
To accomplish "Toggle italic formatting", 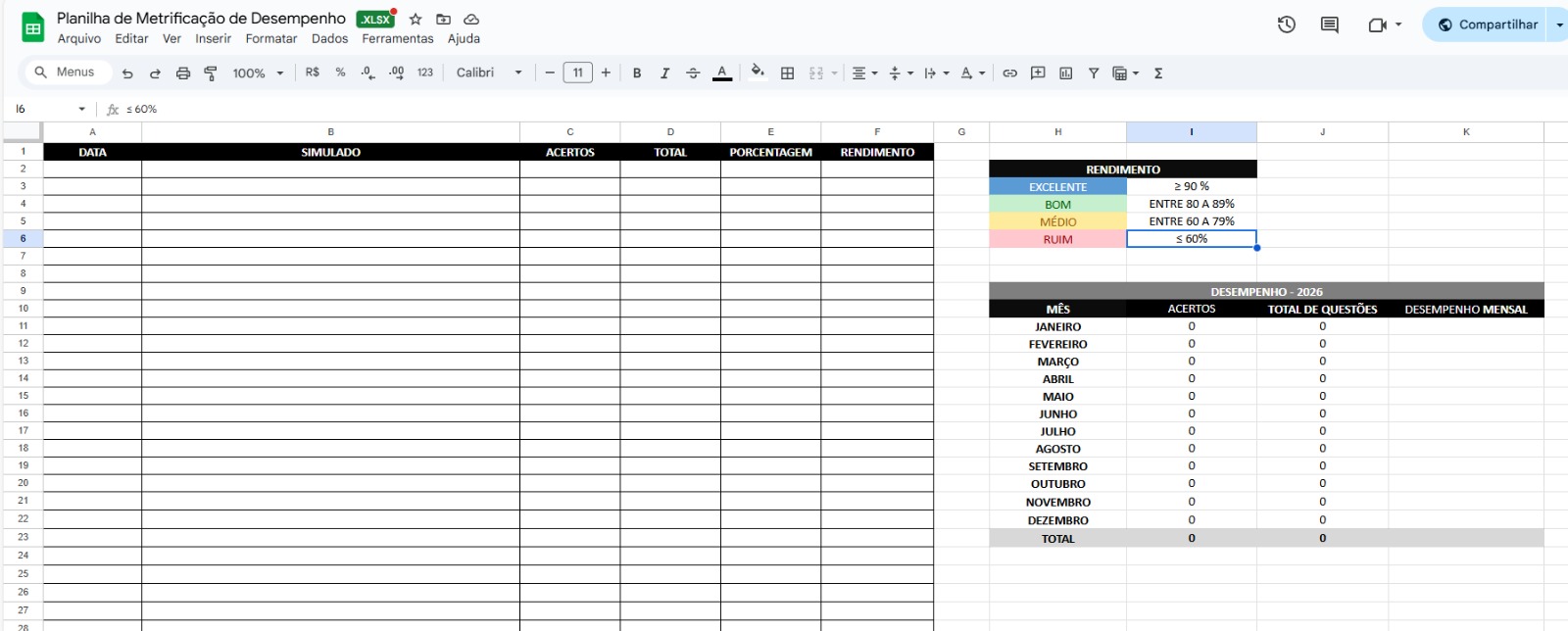I will 664,73.
